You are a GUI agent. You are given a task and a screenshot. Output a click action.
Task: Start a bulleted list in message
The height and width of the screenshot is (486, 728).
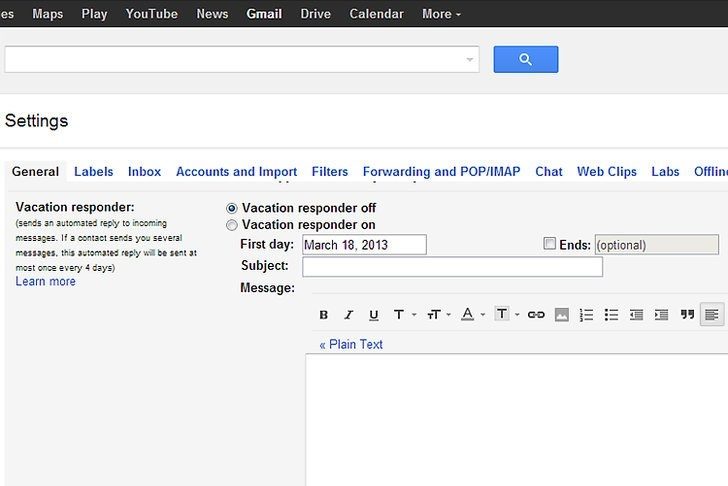(x=611, y=315)
